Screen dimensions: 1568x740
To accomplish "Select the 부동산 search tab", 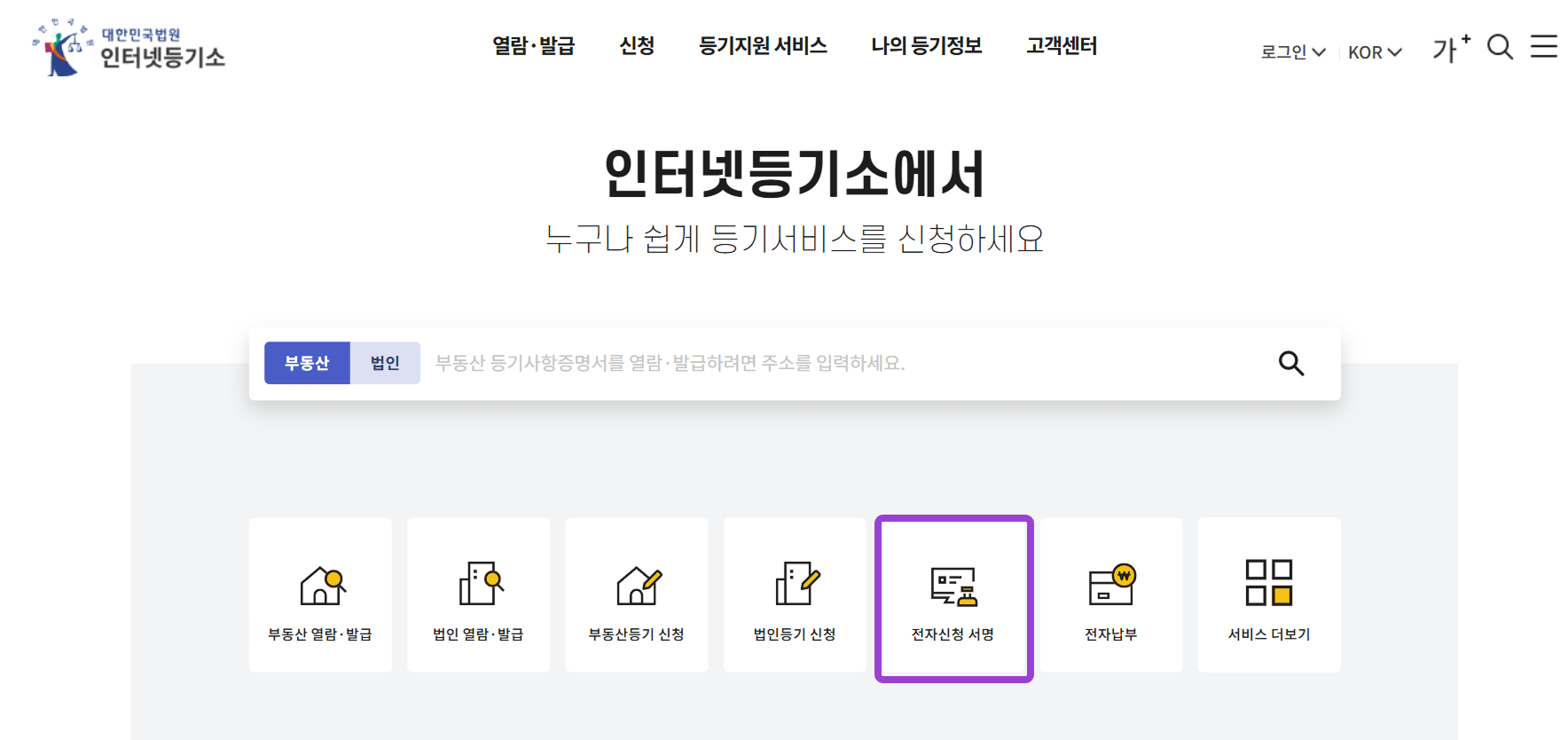I will click(x=307, y=363).
